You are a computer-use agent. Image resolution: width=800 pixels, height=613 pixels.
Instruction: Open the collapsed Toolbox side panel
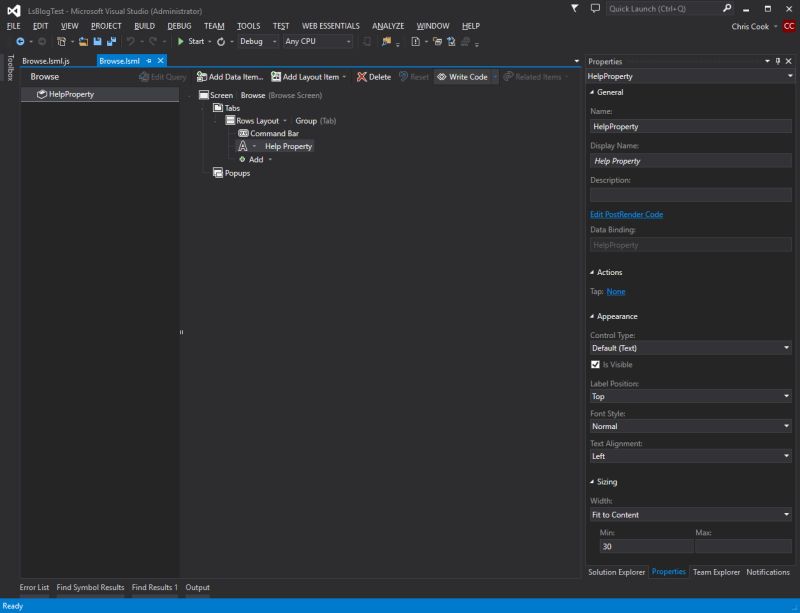tap(10, 67)
